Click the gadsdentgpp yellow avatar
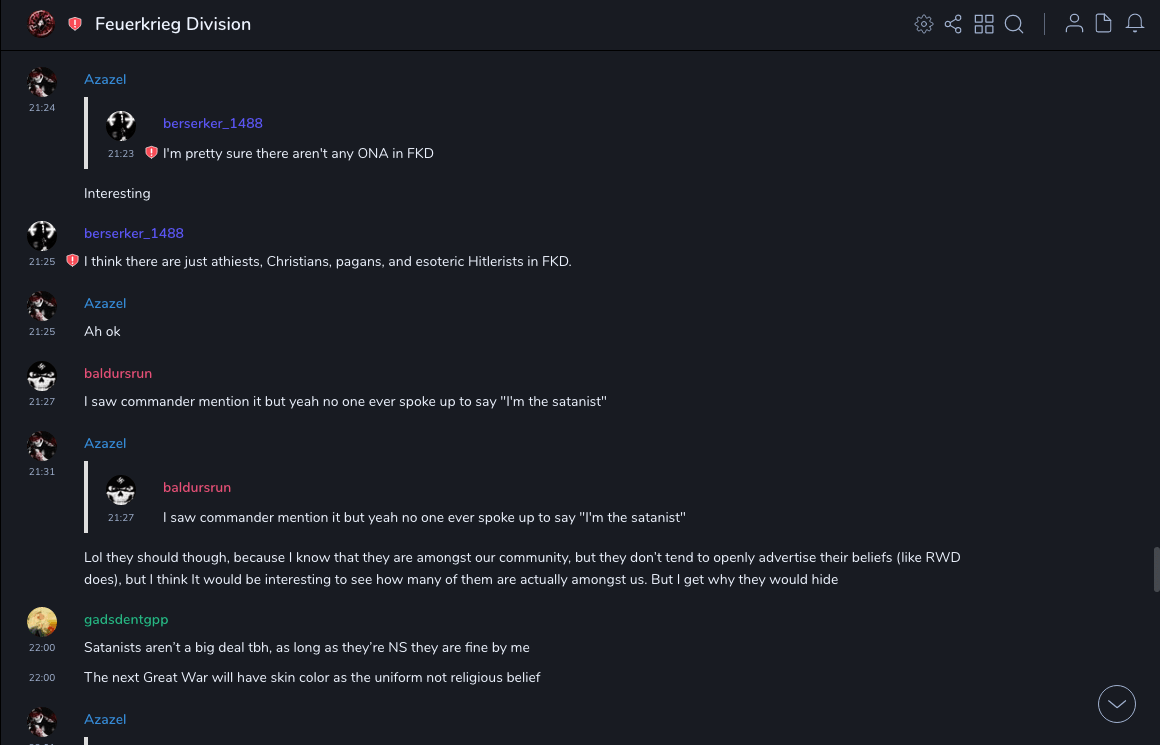This screenshot has width=1160, height=745. pyautogui.click(x=42, y=622)
